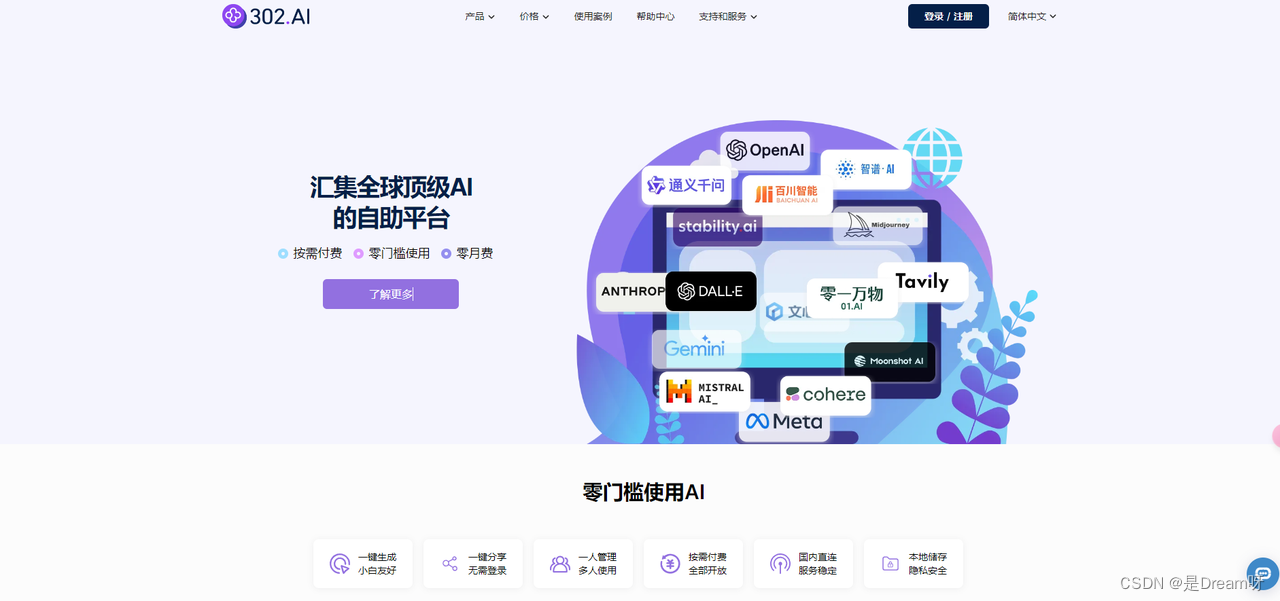Viewport: 1280px width, 601px height.
Task: Click the Moonshot AI logo card
Action: point(890,361)
